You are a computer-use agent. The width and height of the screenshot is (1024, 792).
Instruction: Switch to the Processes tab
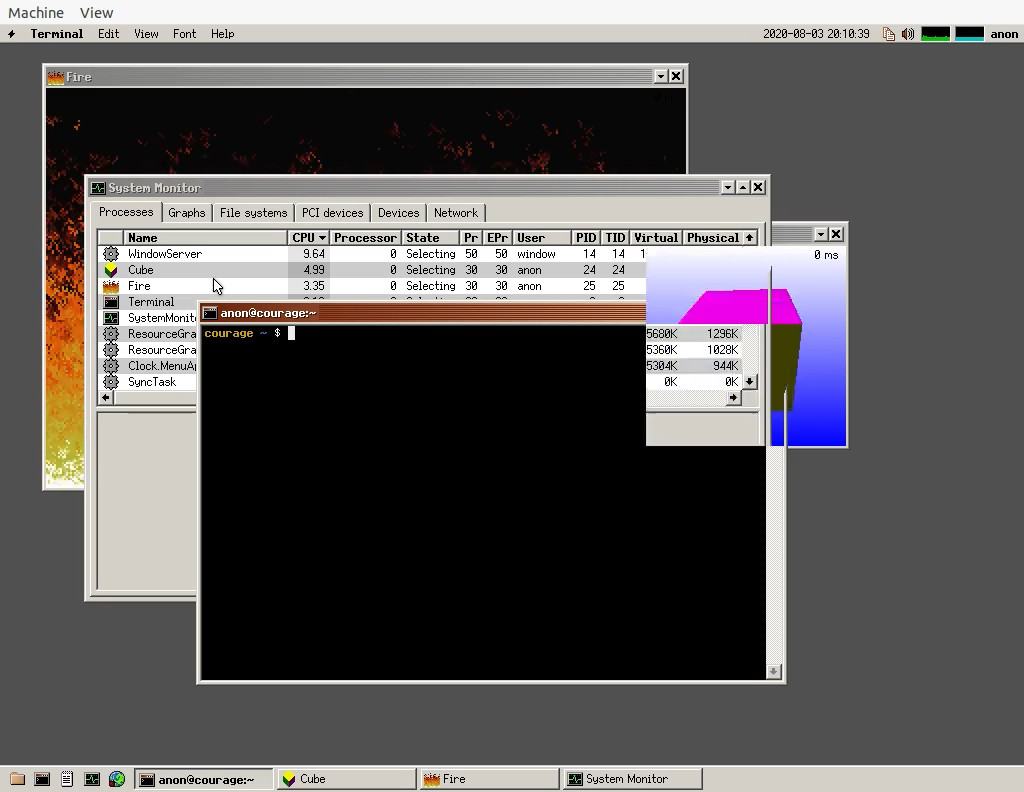pyautogui.click(x=126, y=212)
